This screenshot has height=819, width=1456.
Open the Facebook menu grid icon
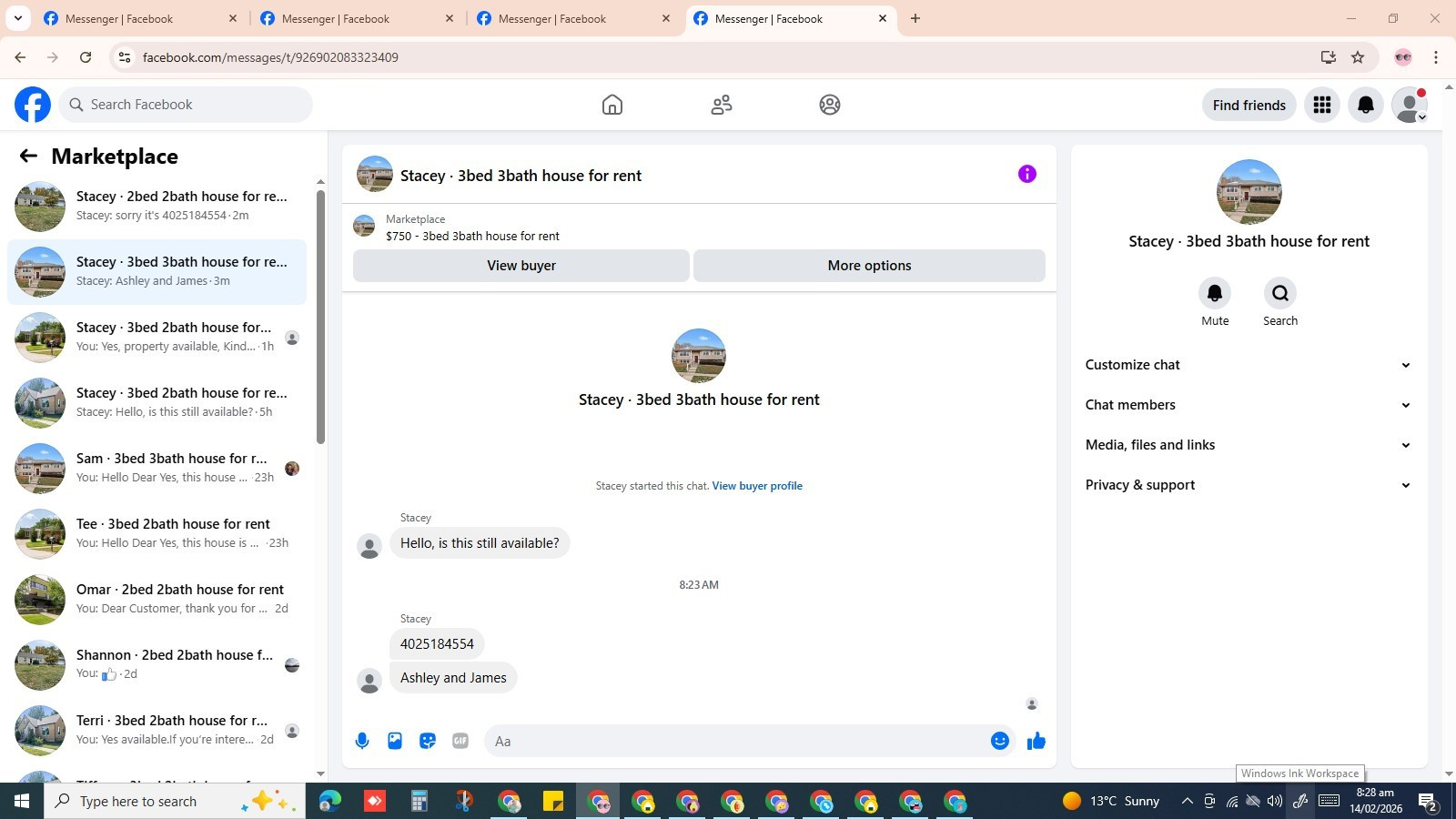1322,105
